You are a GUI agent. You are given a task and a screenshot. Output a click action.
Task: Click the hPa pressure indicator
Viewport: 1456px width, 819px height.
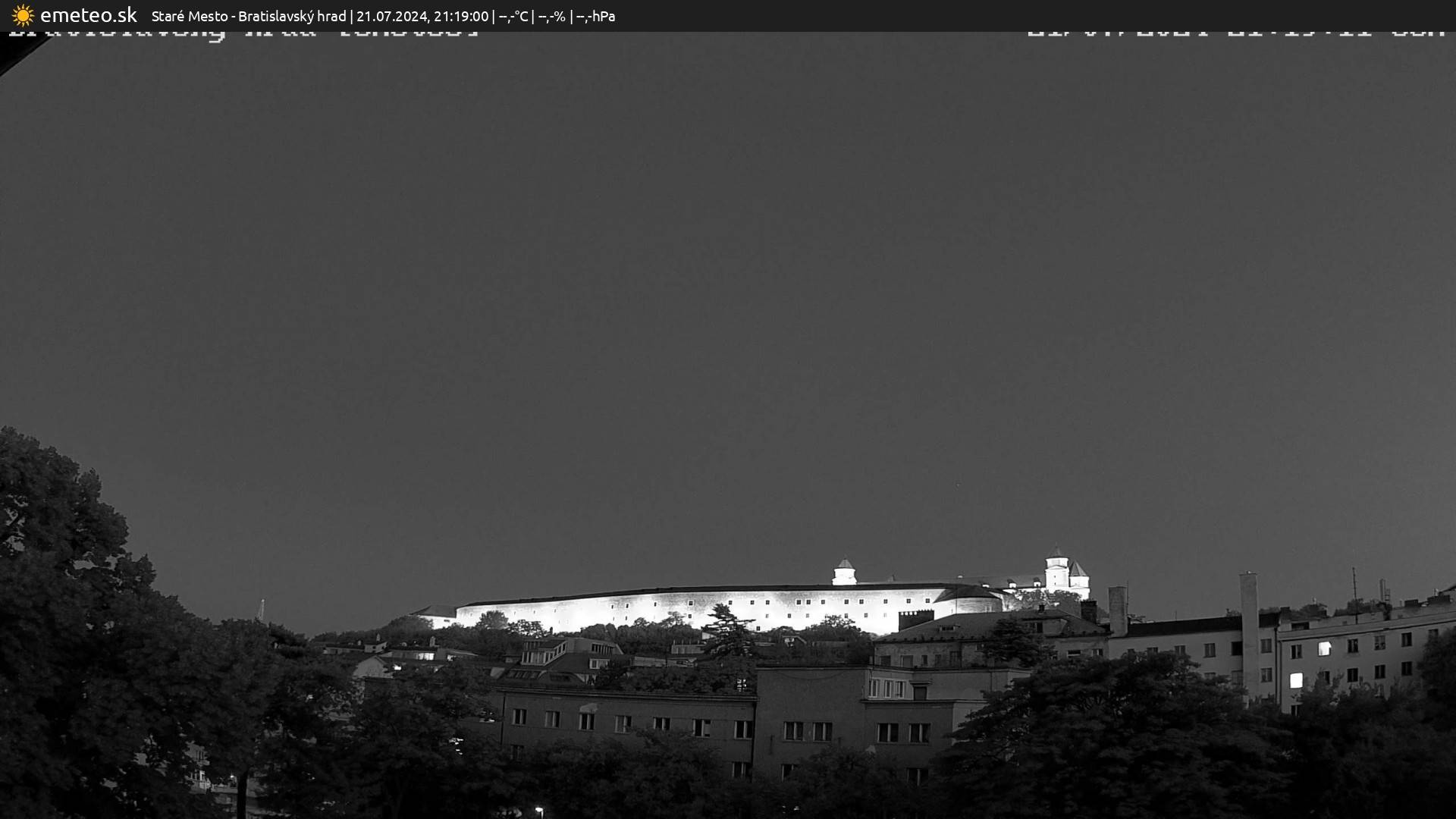[598, 15]
